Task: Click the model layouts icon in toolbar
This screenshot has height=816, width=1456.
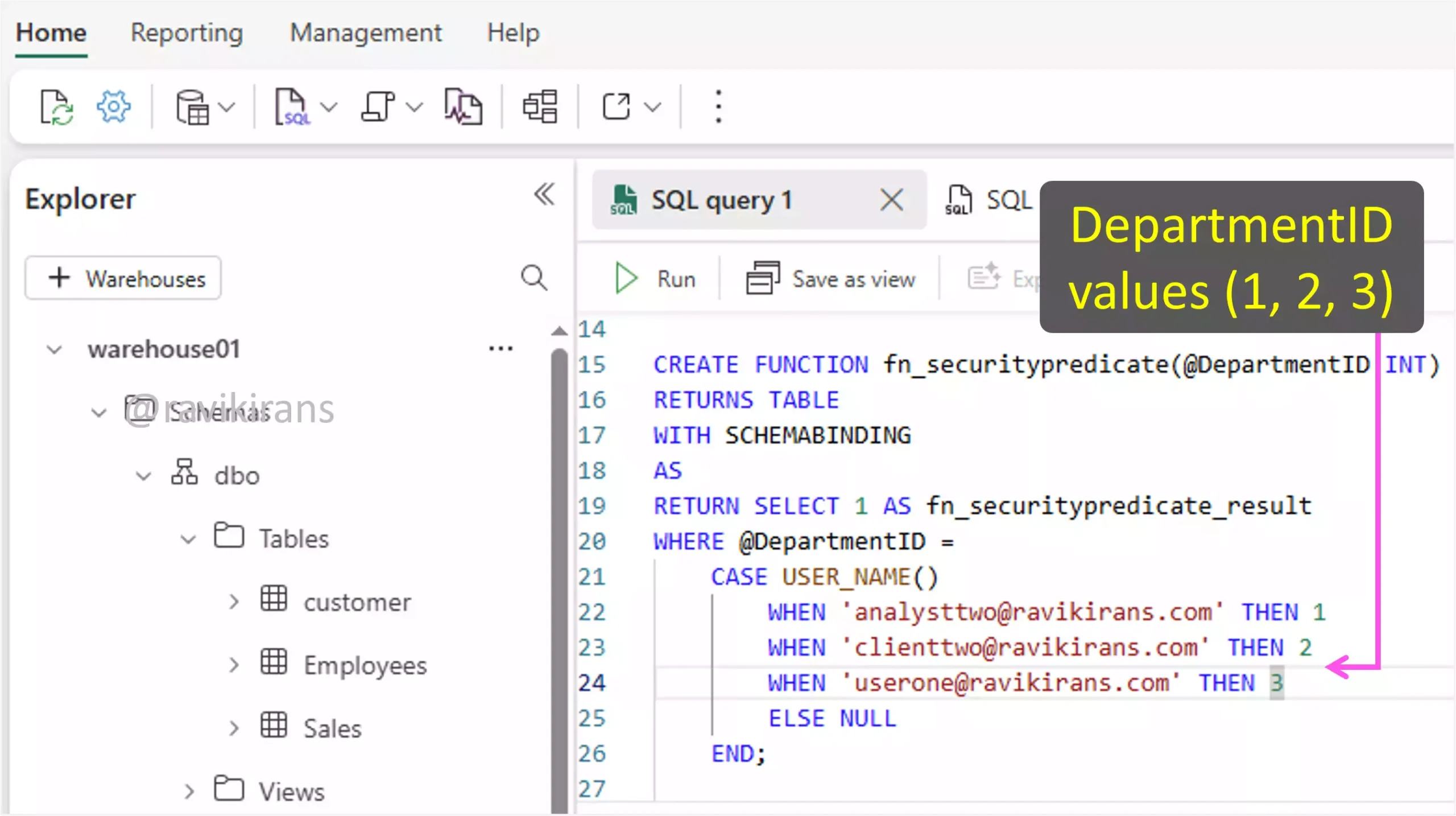Action: point(540,106)
